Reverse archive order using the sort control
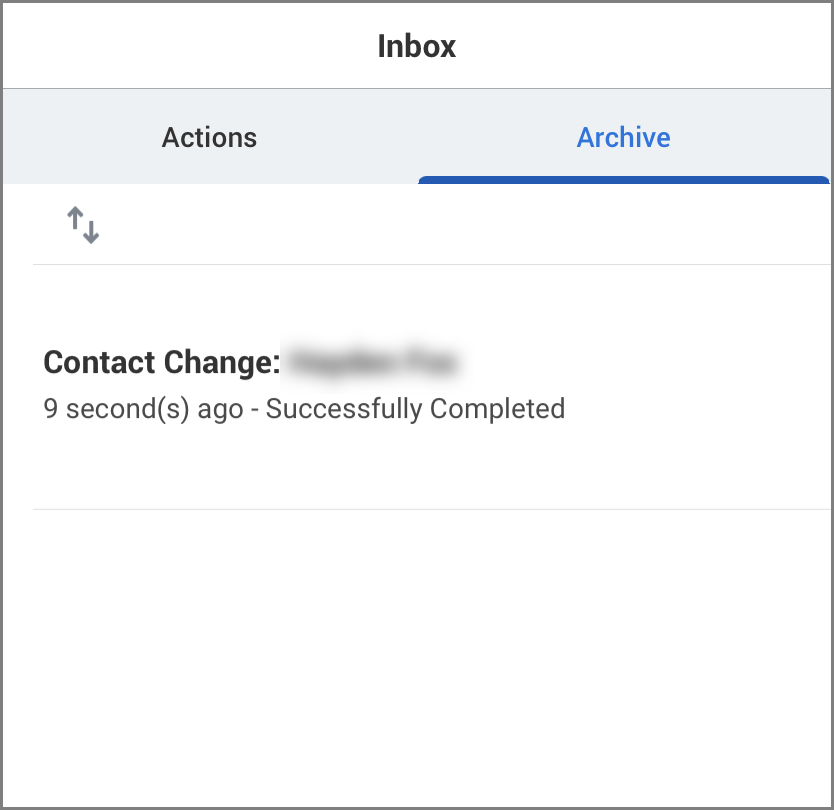Screen dimensions: 834x810 [x=83, y=226]
